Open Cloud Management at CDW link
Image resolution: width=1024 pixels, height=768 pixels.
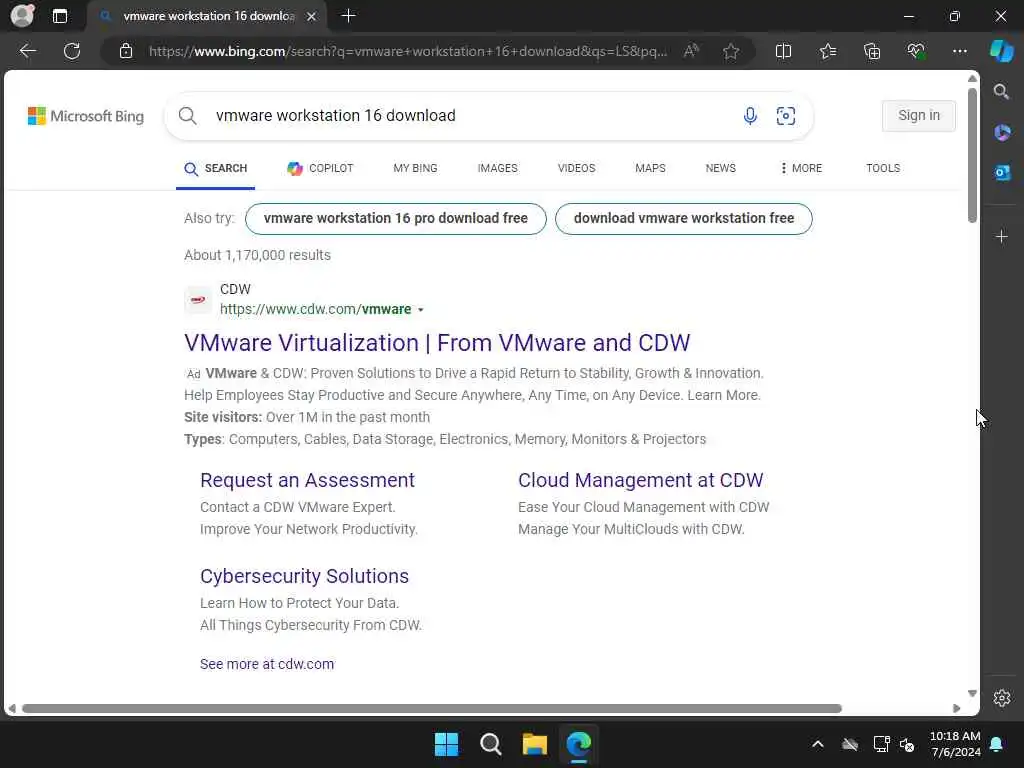pos(640,480)
